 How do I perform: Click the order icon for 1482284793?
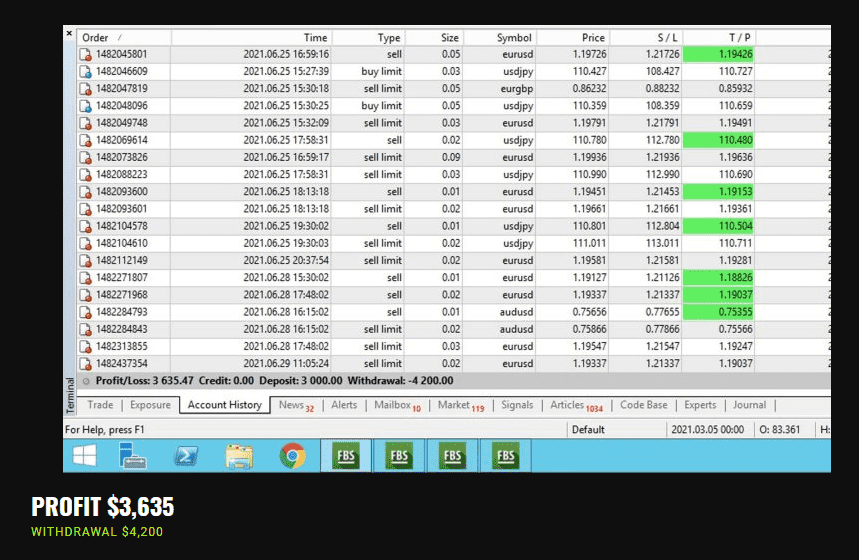85,312
